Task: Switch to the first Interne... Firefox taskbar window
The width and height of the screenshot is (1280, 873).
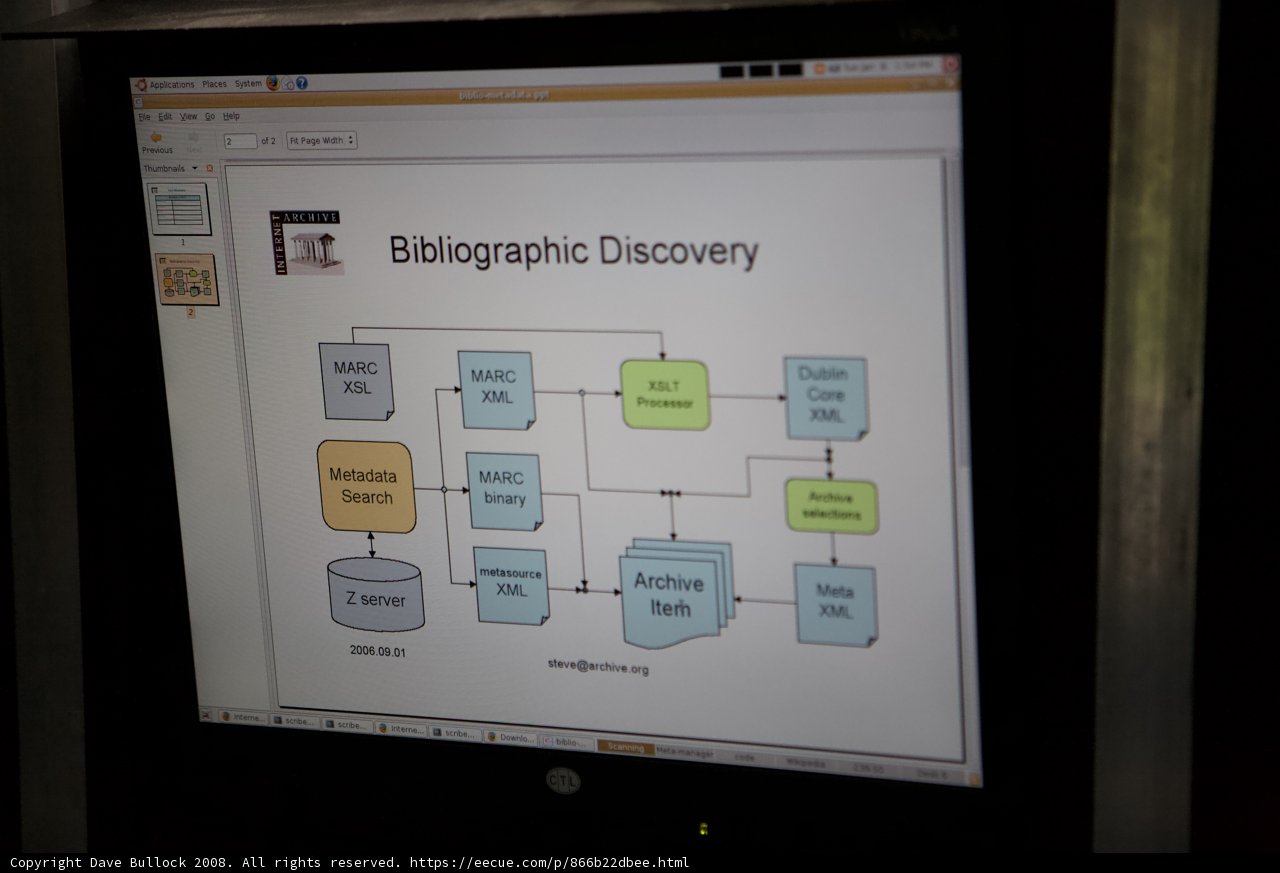Action: [244, 718]
